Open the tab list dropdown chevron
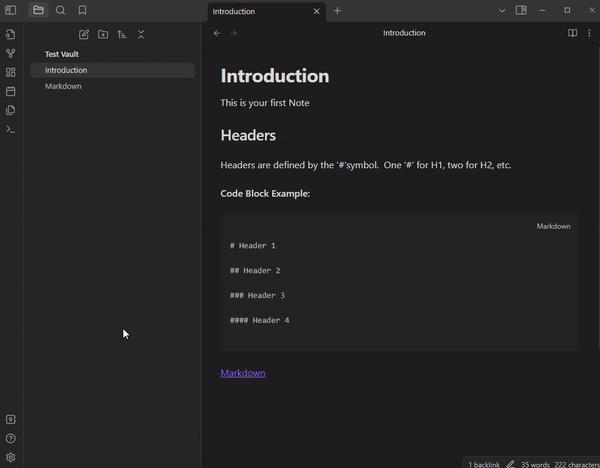This screenshot has width=600, height=468. (x=502, y=11)
